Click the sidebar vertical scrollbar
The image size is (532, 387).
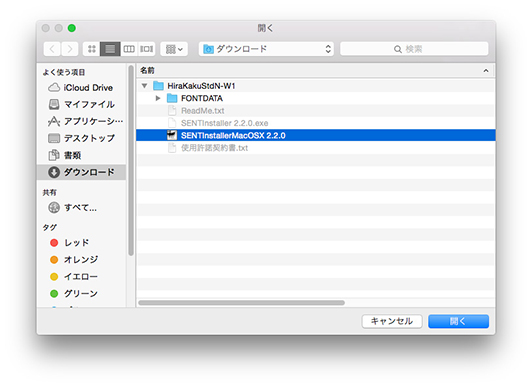click(x=131, y=160)
